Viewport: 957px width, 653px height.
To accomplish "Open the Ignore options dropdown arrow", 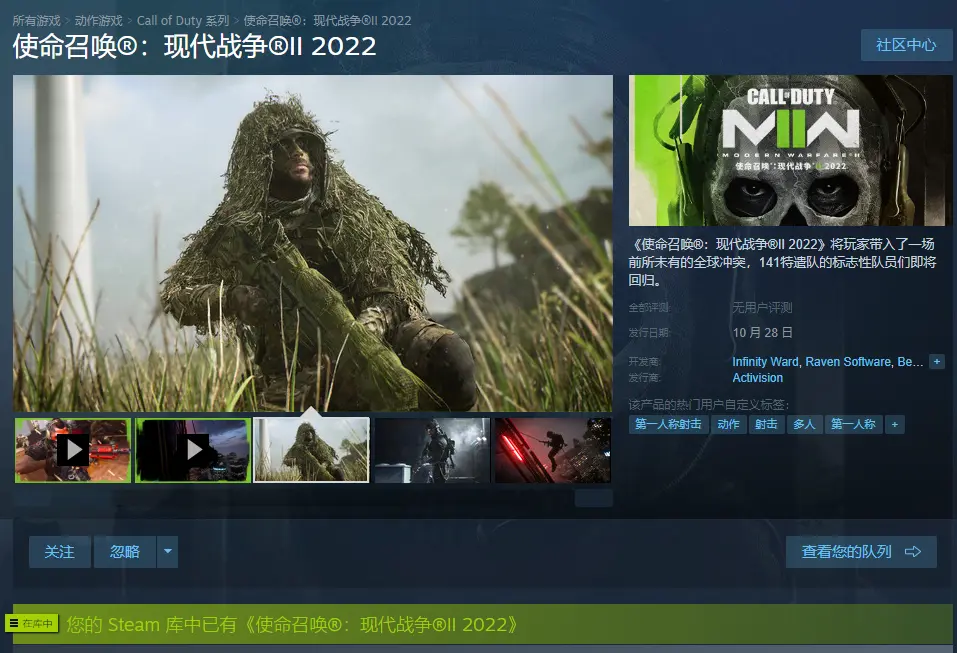I will point(168,552).
